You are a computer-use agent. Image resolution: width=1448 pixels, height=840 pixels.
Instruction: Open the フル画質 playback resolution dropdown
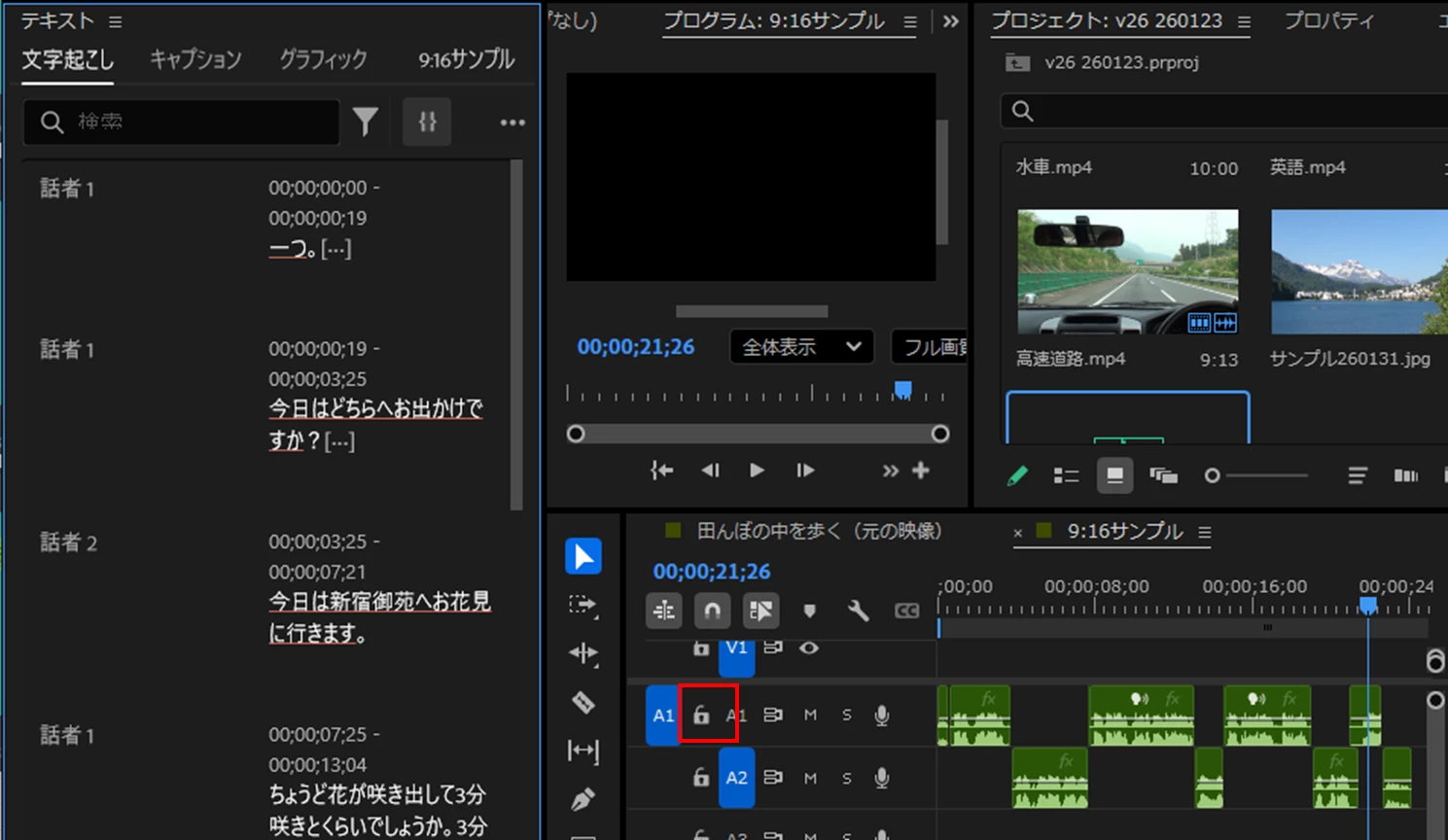930,347
